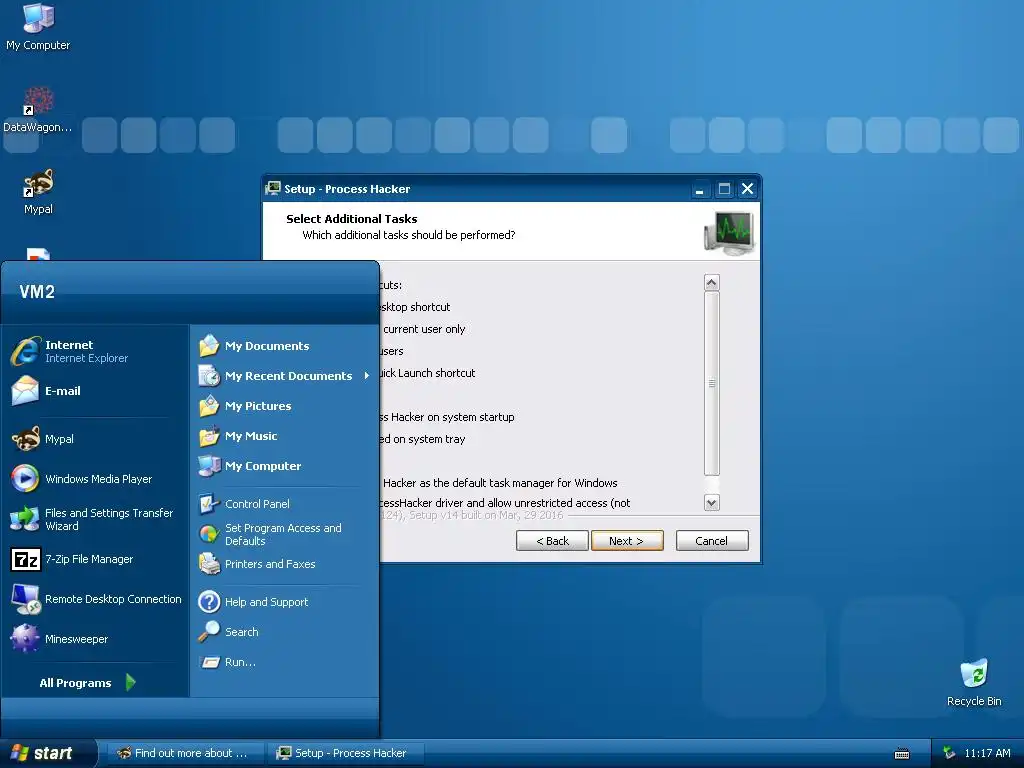Click the Start button

pos(48,753)
